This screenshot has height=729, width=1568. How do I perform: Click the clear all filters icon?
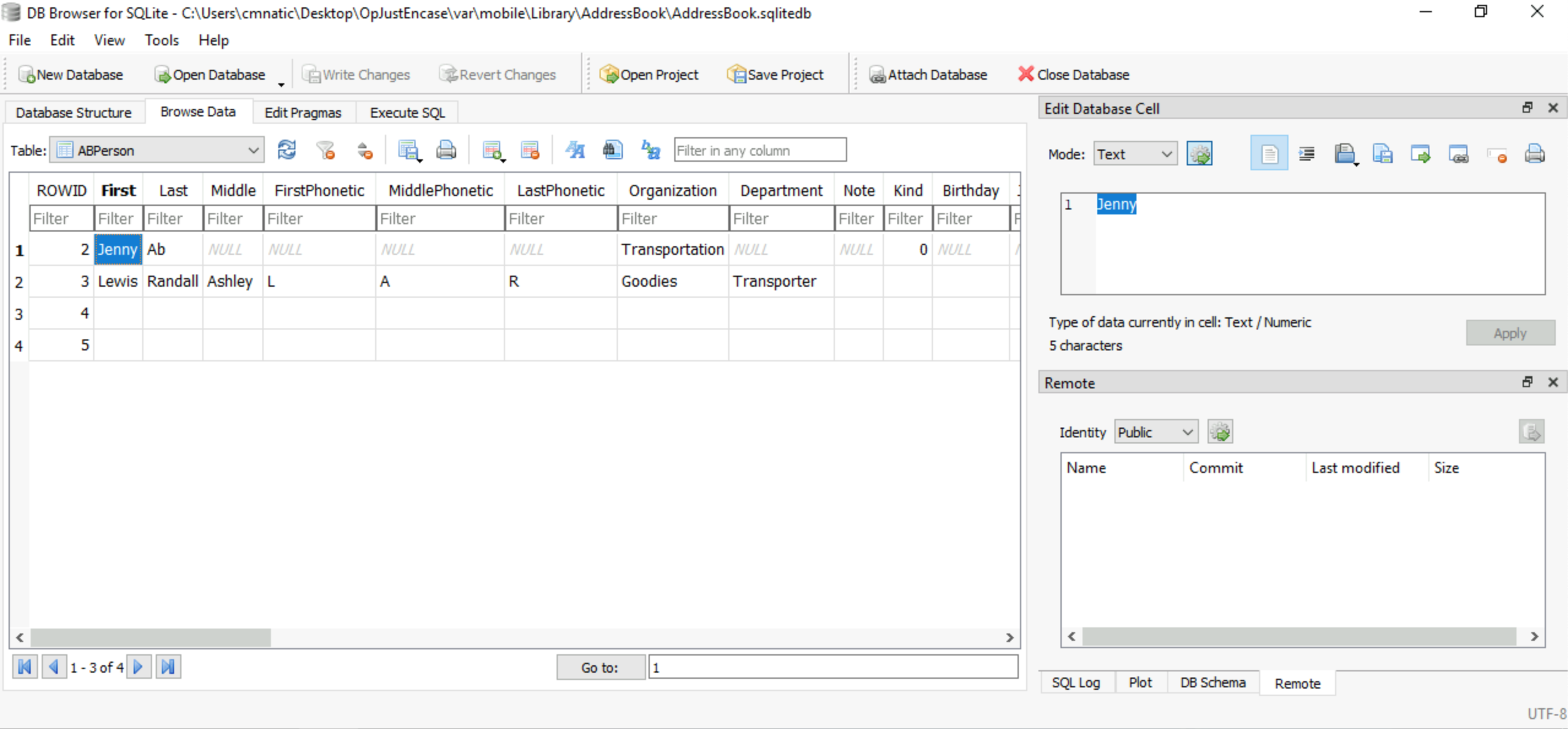pyautogui.click(x=325, y=150)
